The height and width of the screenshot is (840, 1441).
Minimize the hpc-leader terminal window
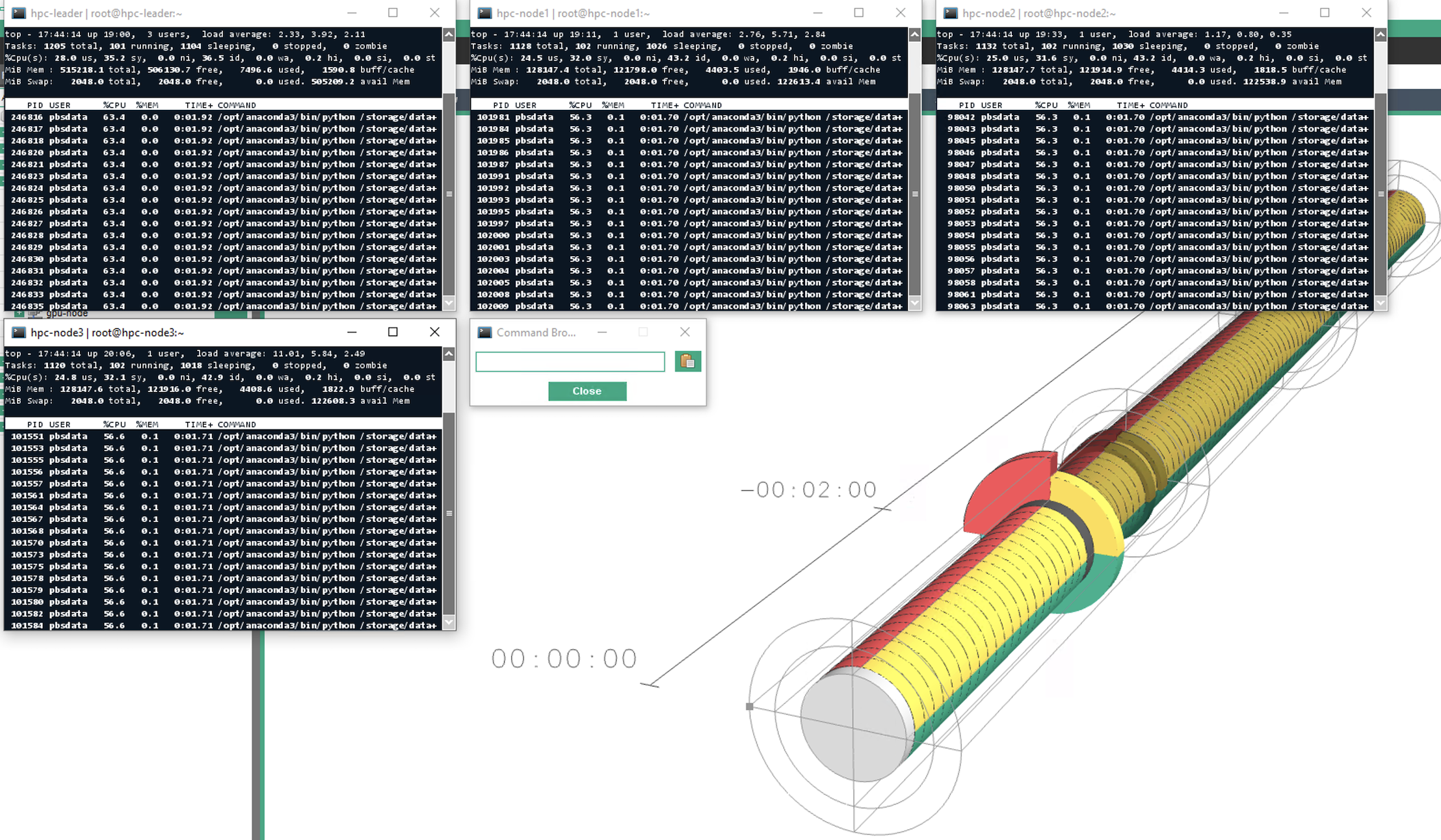point(352,13)
